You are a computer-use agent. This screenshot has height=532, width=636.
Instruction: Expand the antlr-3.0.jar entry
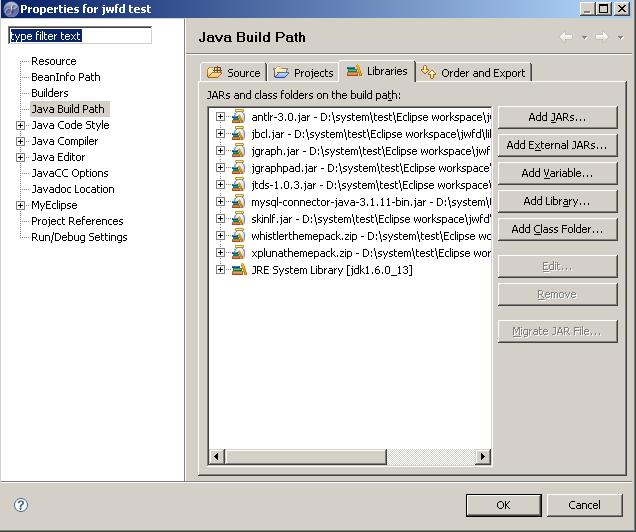pos(220,117)
